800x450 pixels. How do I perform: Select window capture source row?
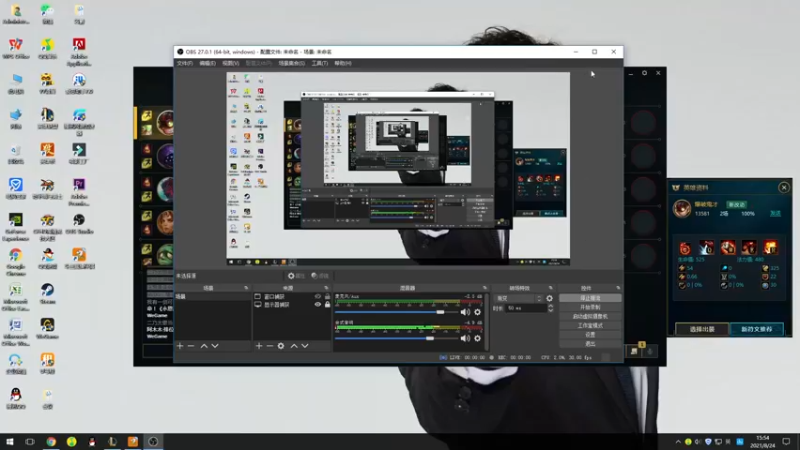click(x=292, y=296)
